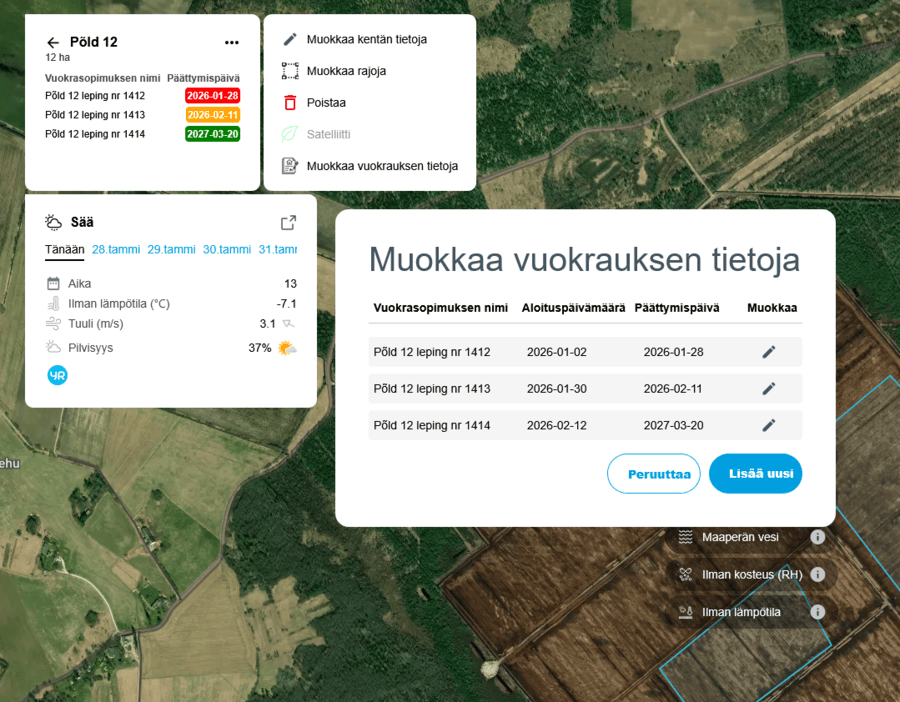Viewport: 900px width, 702px height.
Task: Click info icon beside Ilman lämpötila
Action: click(x=817, y=612)
